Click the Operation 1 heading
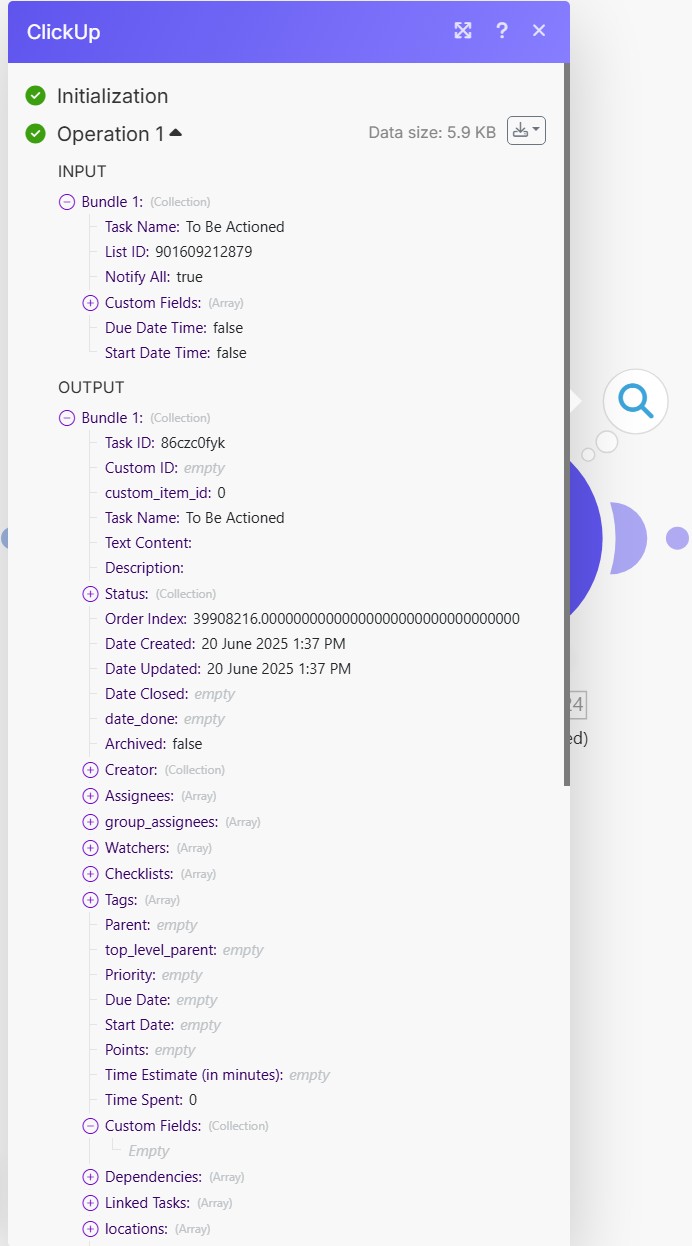 110,133
